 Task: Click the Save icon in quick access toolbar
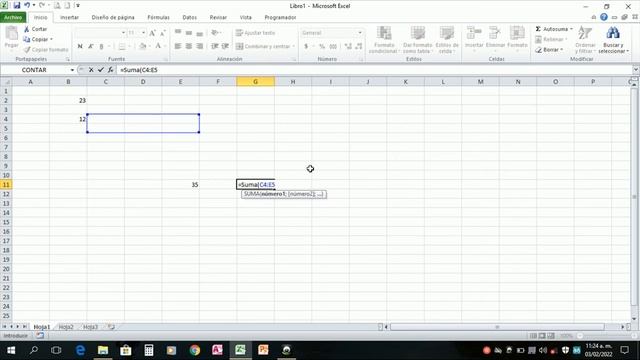[x=17, y=6]
